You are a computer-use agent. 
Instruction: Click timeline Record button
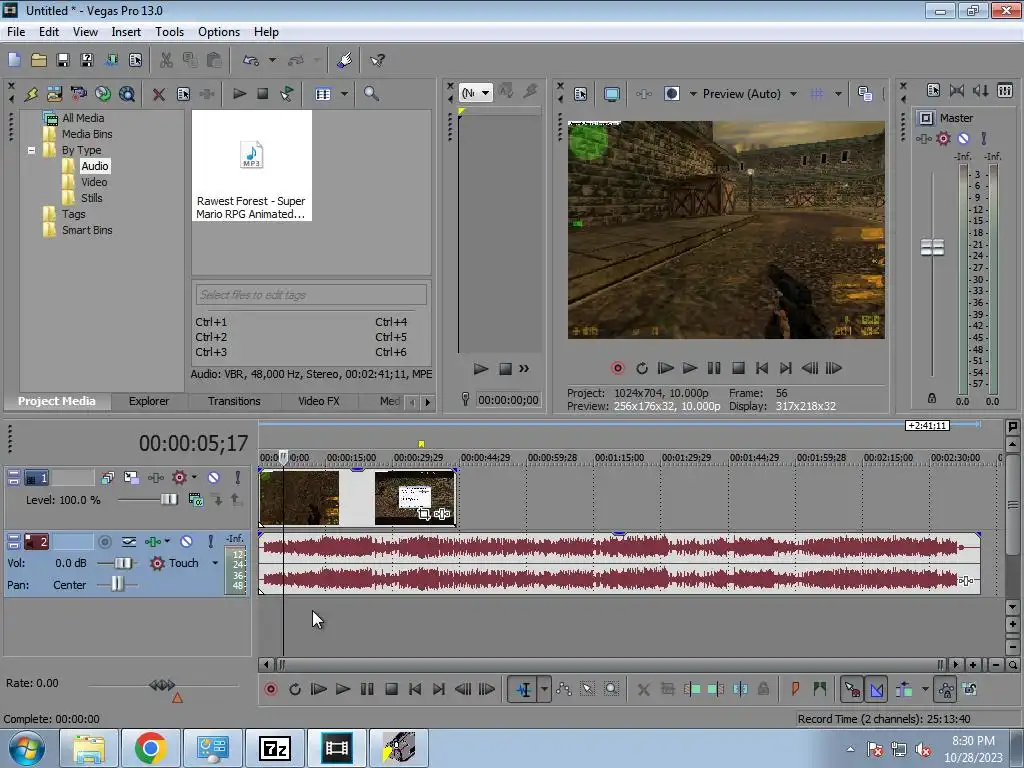[x=270, y=689]
